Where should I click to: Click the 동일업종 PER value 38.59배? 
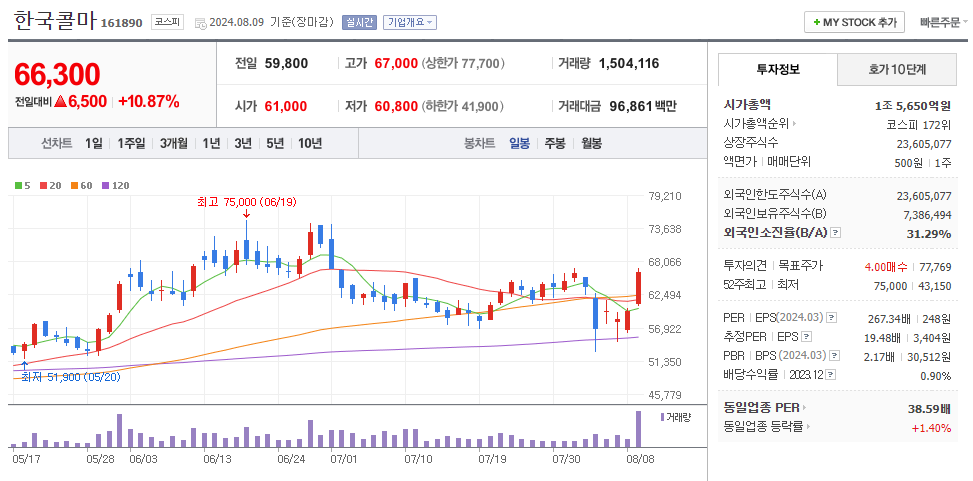[x=929, y=409]
